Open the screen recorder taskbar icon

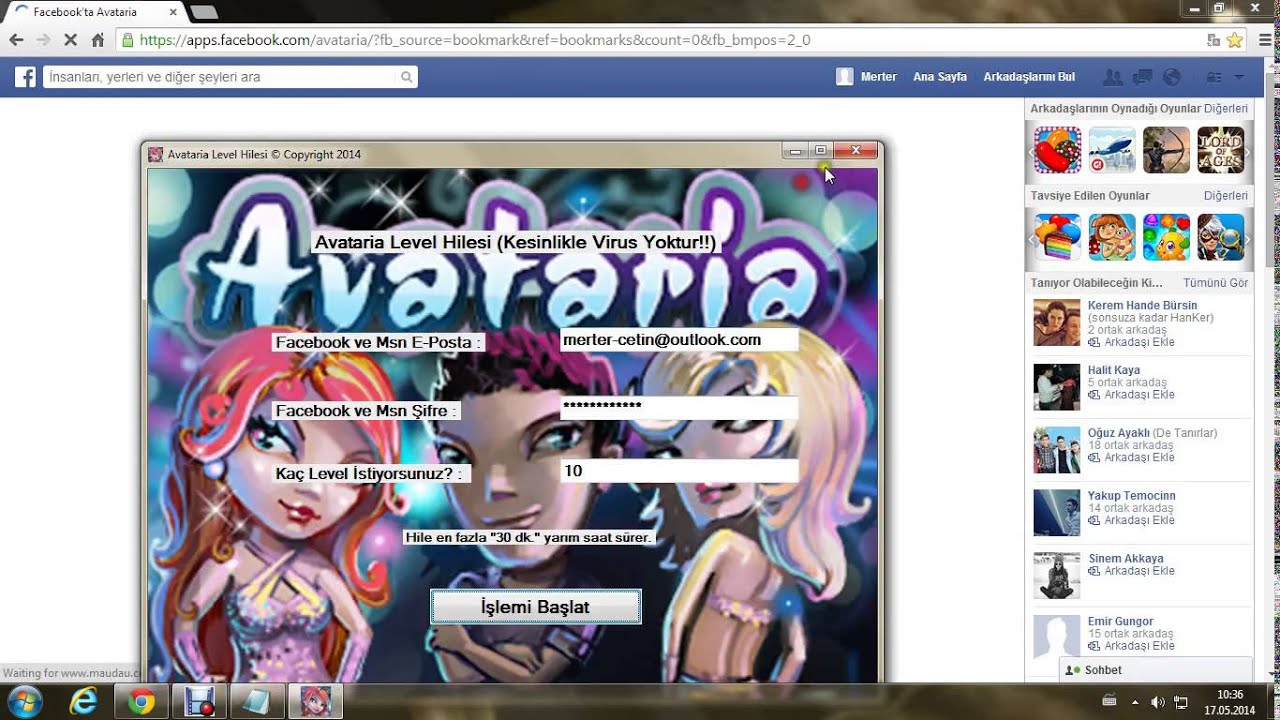[199, 702]
